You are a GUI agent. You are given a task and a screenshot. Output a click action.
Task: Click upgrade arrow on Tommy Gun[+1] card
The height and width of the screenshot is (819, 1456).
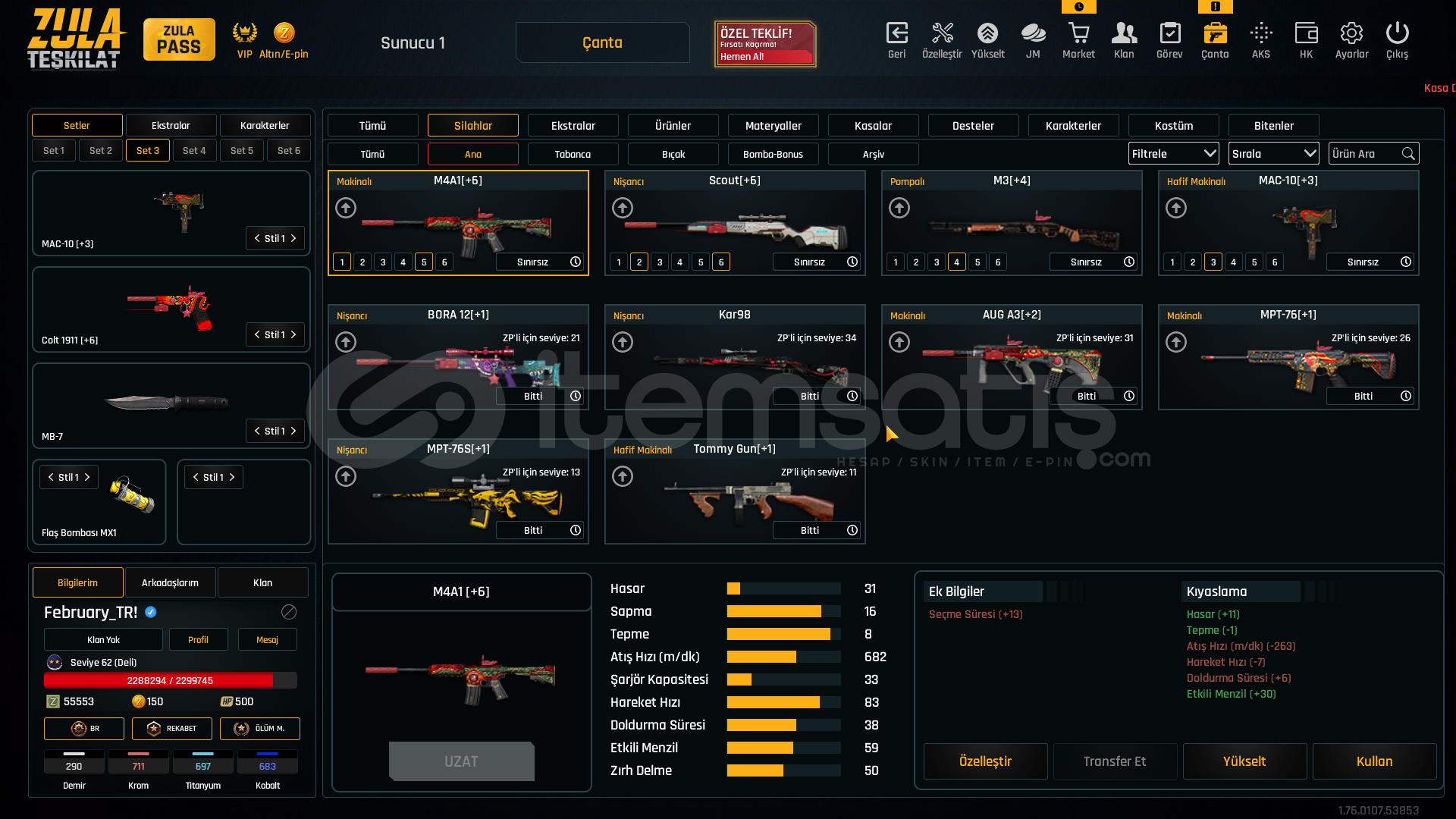tap(623, 476)
